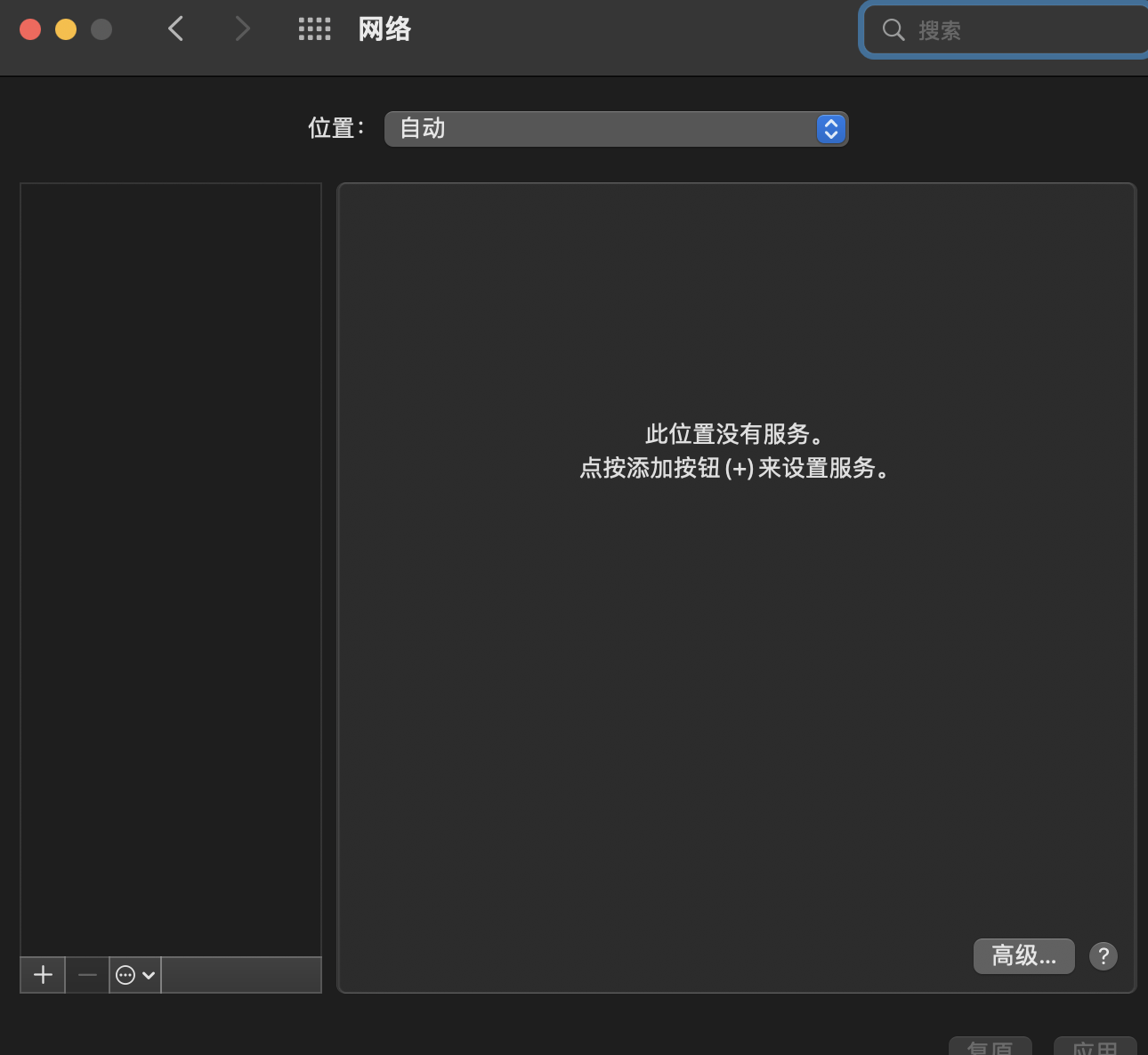Click the magnifying glass search icon
This screenshot has height=1055, width=1148.
893,30
